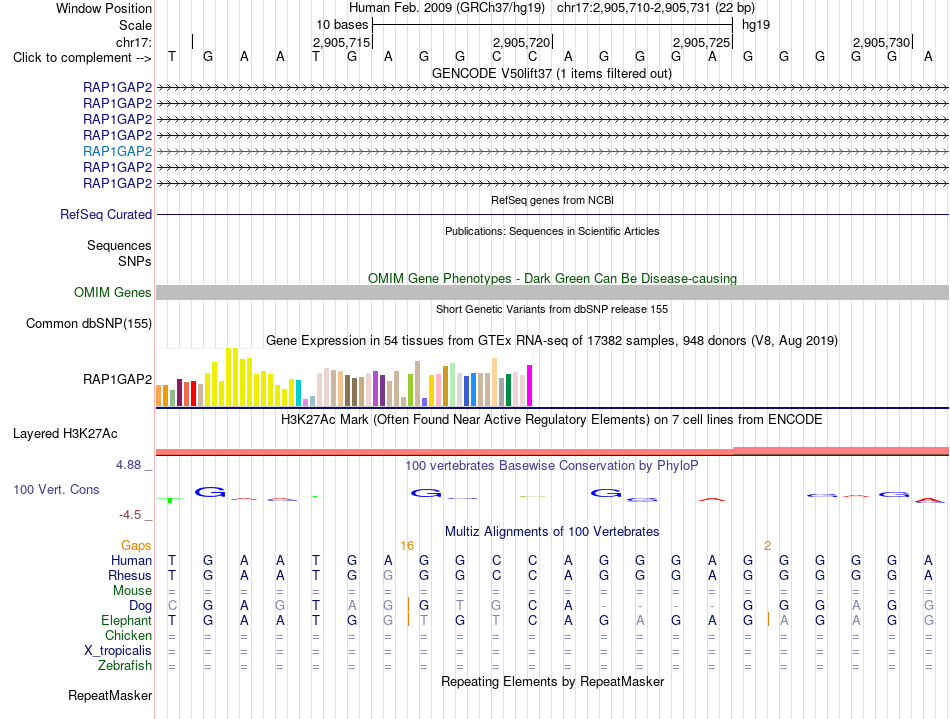Screen dimensions: 950x719
Task: Click the magenta bar in GTEx expression chart
Action: 530,385
